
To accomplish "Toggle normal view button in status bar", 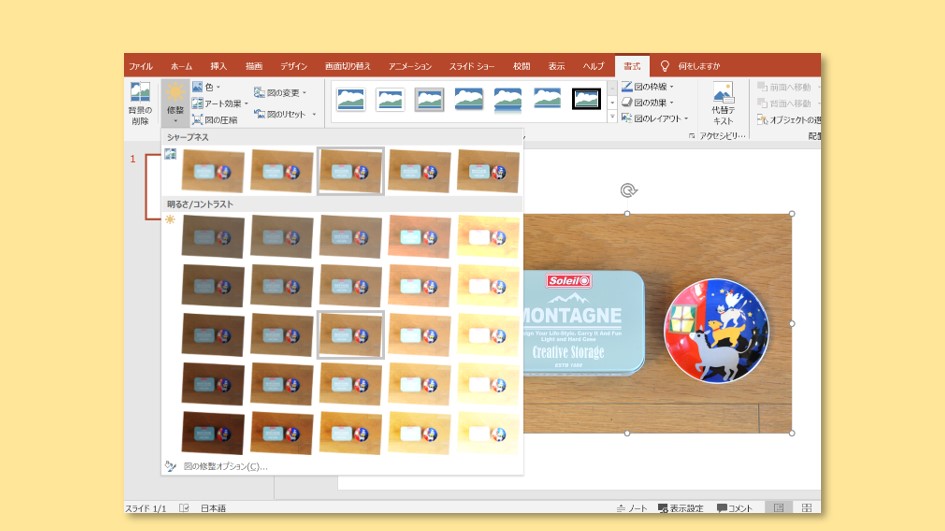I will click(x=778, y=508).
